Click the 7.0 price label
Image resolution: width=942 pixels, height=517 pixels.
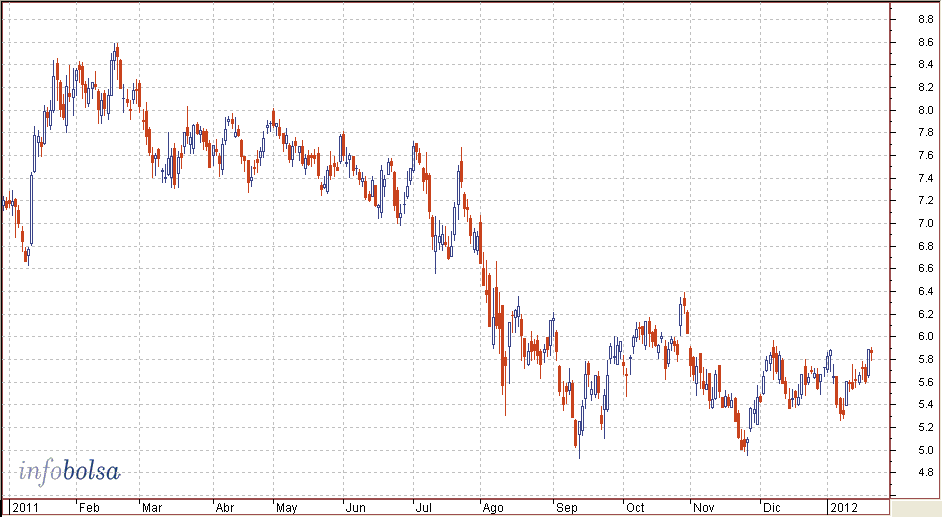tap(926, 223)
